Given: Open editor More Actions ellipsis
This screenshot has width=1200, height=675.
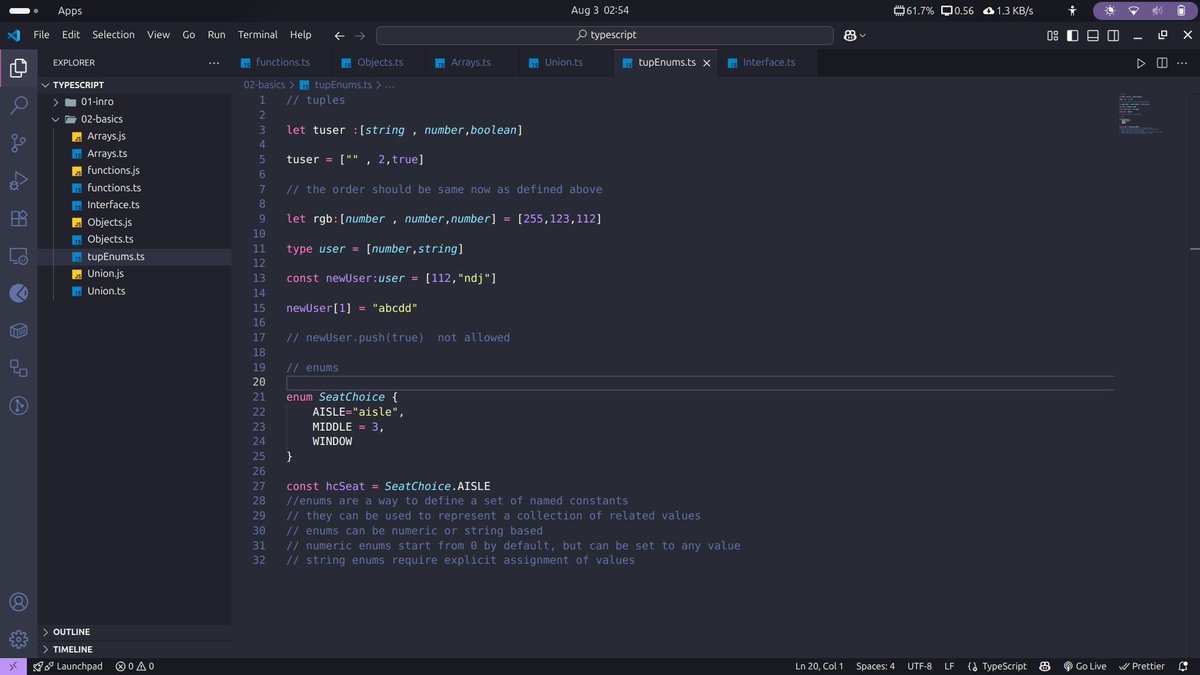Looking at the screenshot, I should (1183, 63).
